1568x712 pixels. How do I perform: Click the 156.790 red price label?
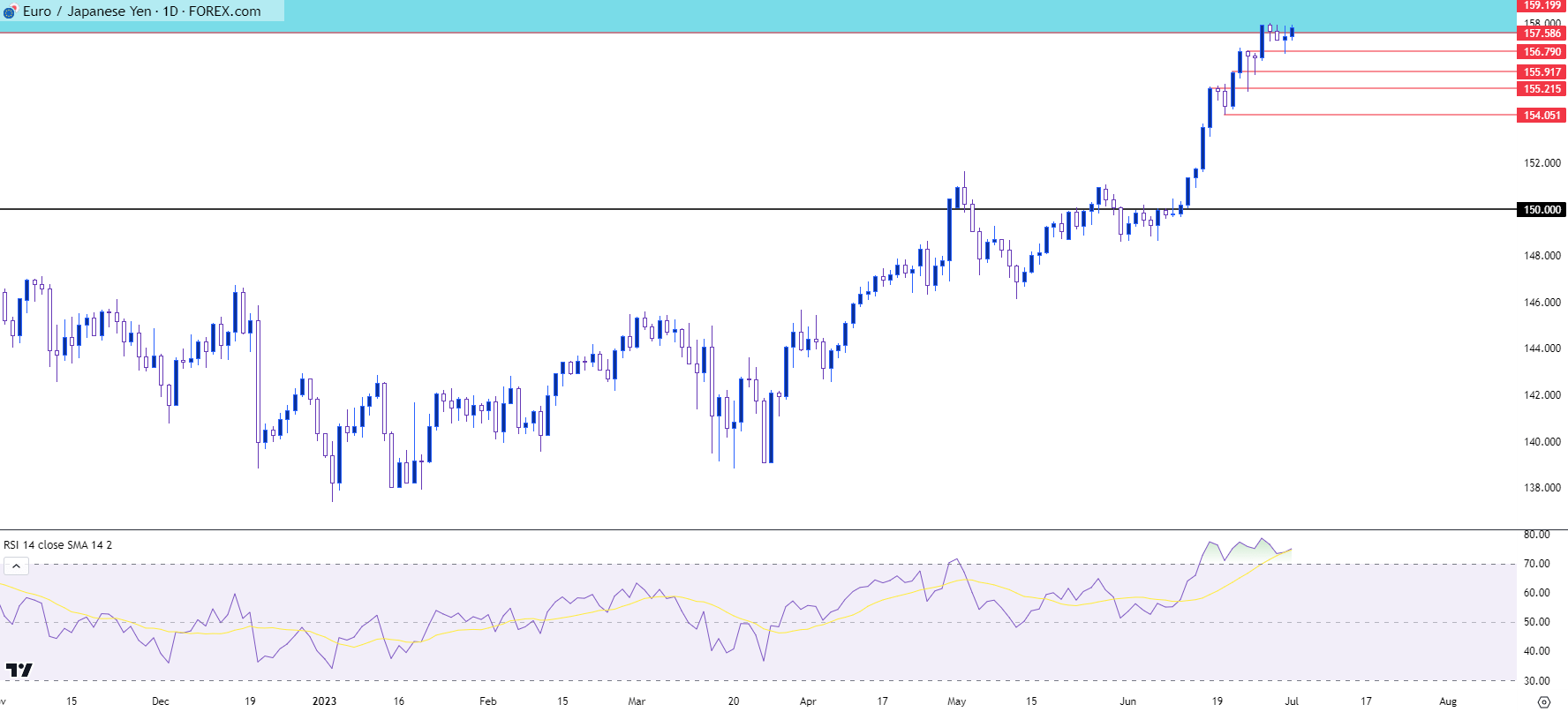click(x=1542, y=52)
